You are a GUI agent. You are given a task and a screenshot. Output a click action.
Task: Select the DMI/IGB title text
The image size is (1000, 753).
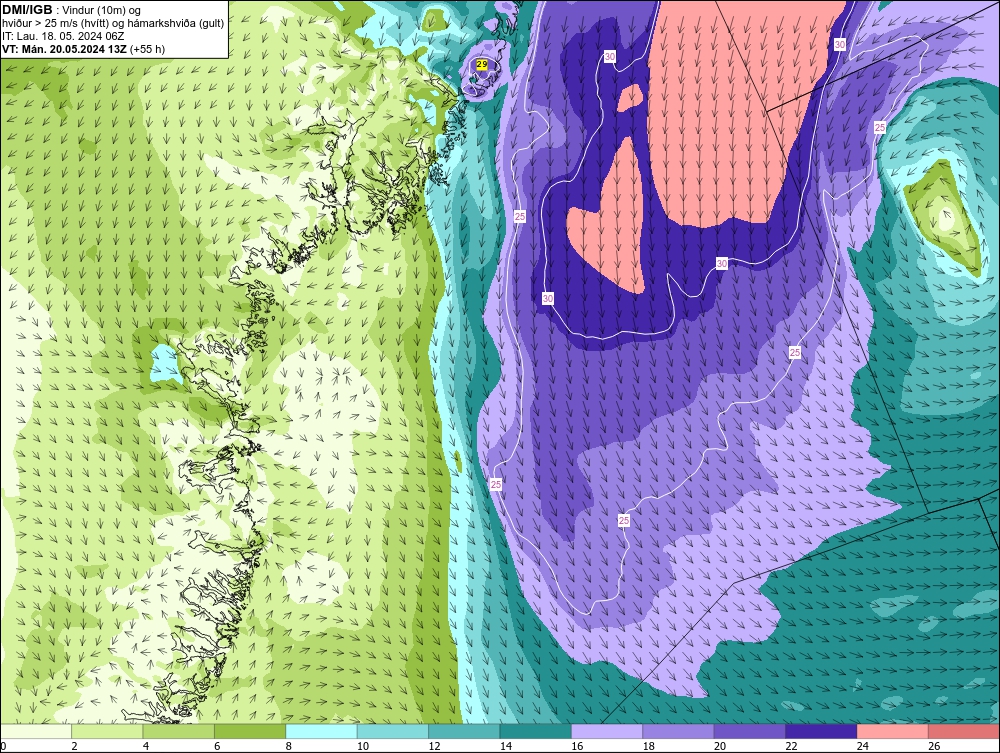tap(27, 10)
